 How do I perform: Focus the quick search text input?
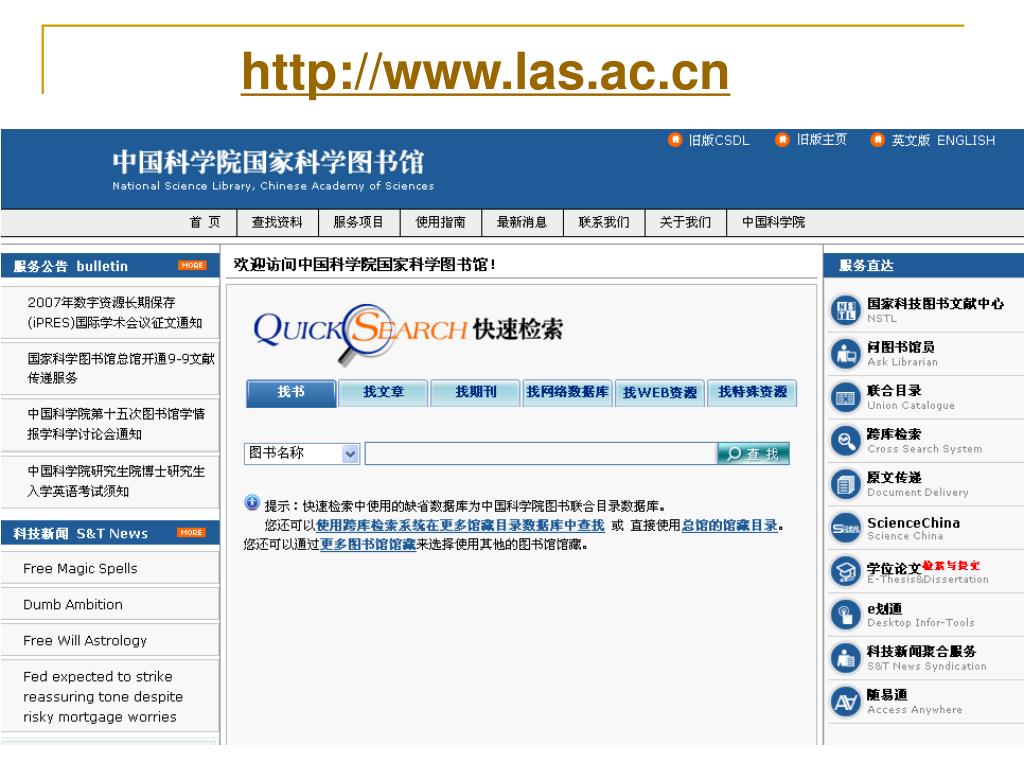pos(541,453)
